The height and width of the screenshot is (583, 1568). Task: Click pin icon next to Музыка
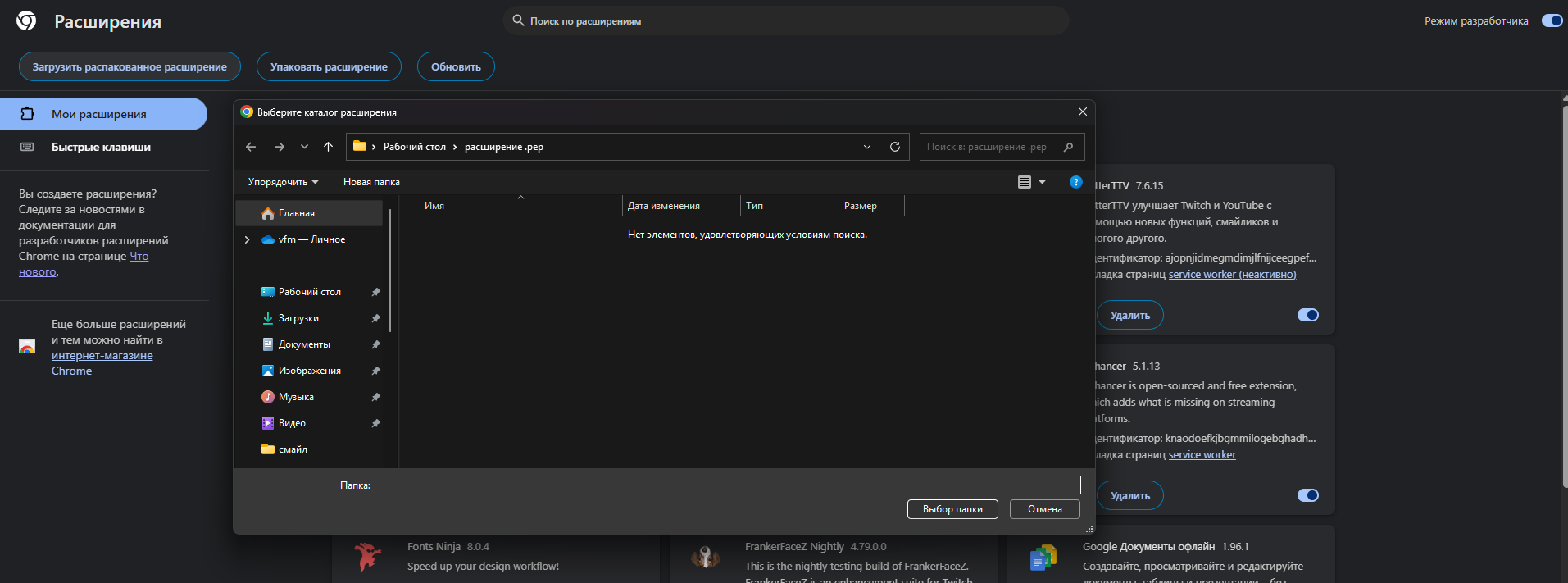point(375,397)
